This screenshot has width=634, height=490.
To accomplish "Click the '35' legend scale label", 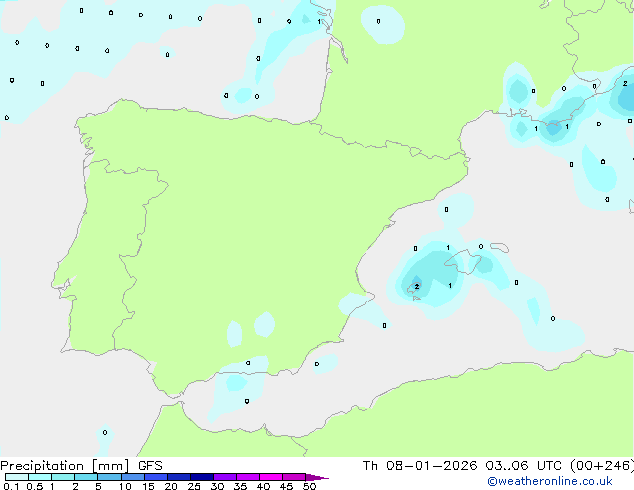I will point(240,486).
